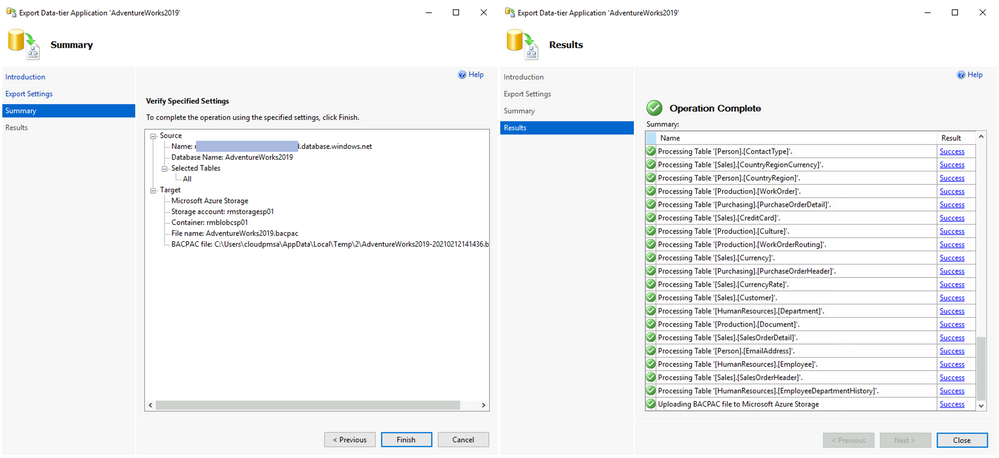Go to Export Settings step in Summary window
The width and height of the screenshot is (999, 458).
coord(29,94)
